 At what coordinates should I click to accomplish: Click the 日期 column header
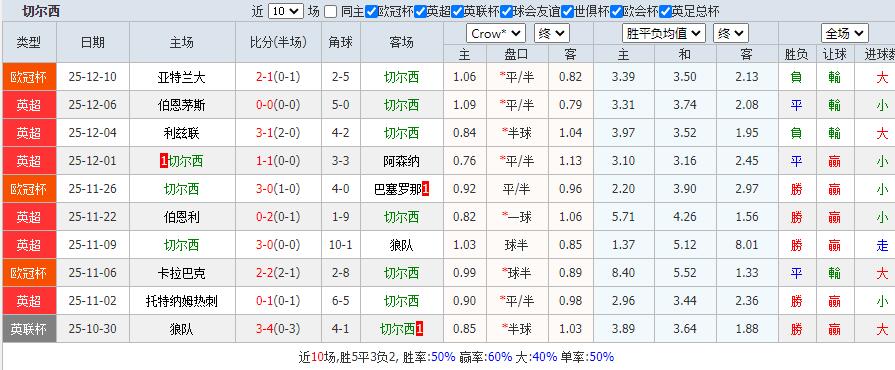click(92, 42)
